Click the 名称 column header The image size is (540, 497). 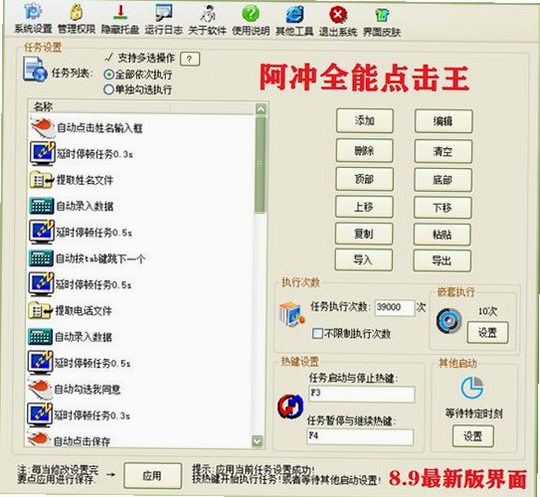100,107
